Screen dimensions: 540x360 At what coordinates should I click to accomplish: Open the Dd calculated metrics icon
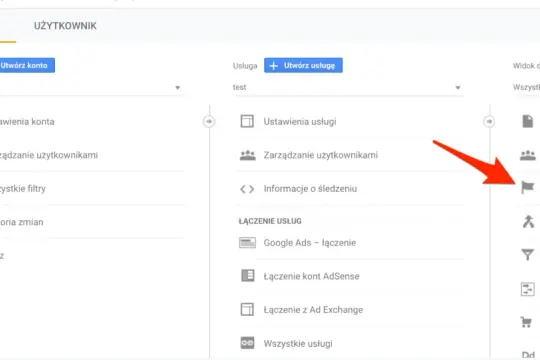(528, 355)
